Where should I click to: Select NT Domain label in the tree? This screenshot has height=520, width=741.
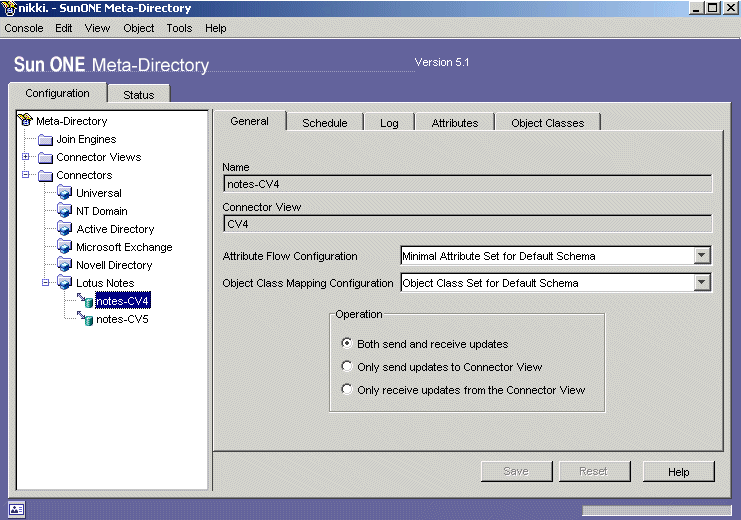(102, 211)
